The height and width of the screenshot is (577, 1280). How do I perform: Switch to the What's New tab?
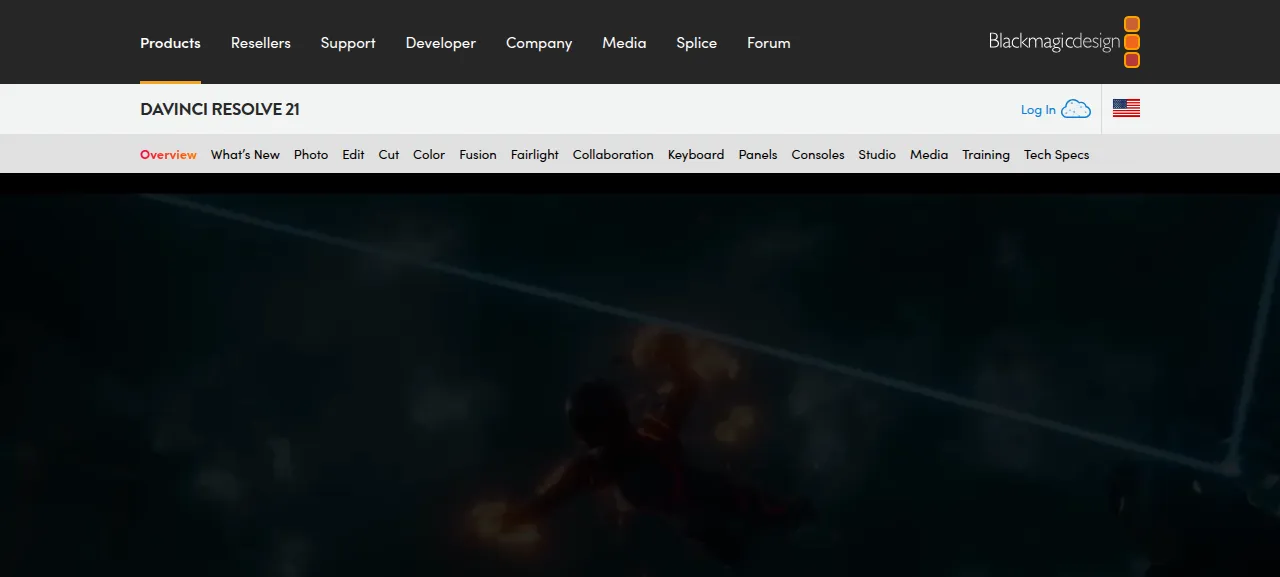[x=245, y=154]
